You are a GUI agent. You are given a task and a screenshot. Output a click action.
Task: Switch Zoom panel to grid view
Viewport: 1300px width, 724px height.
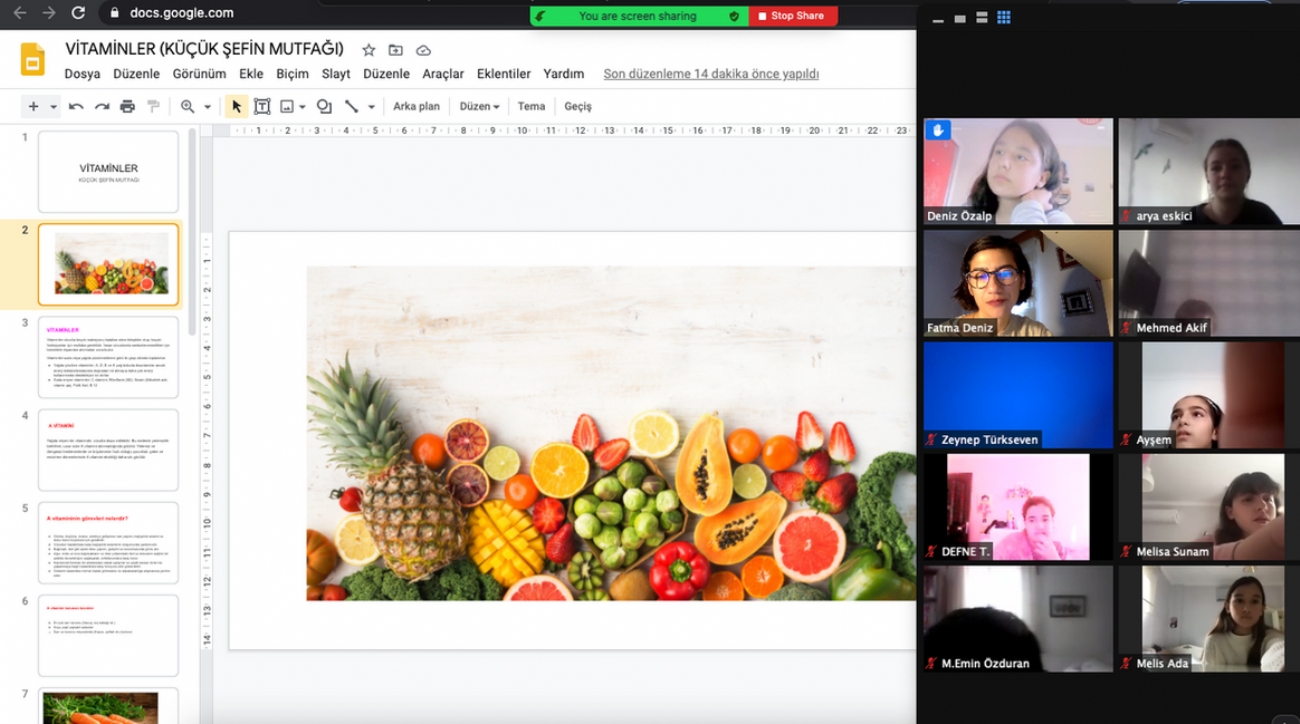click(1004, 18)
